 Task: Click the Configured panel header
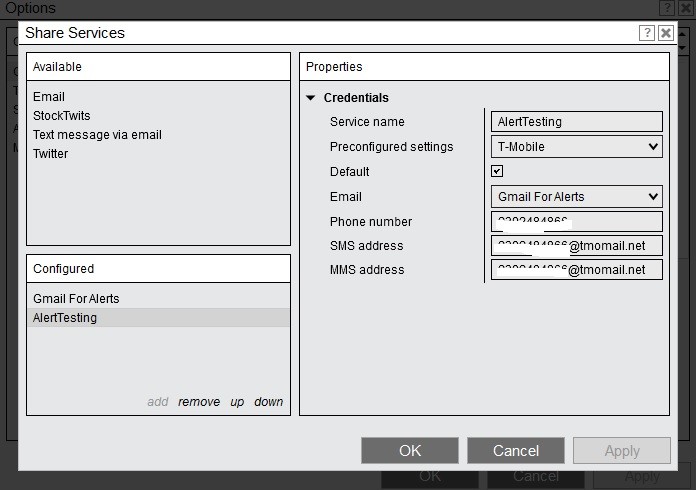pos(158,269)
